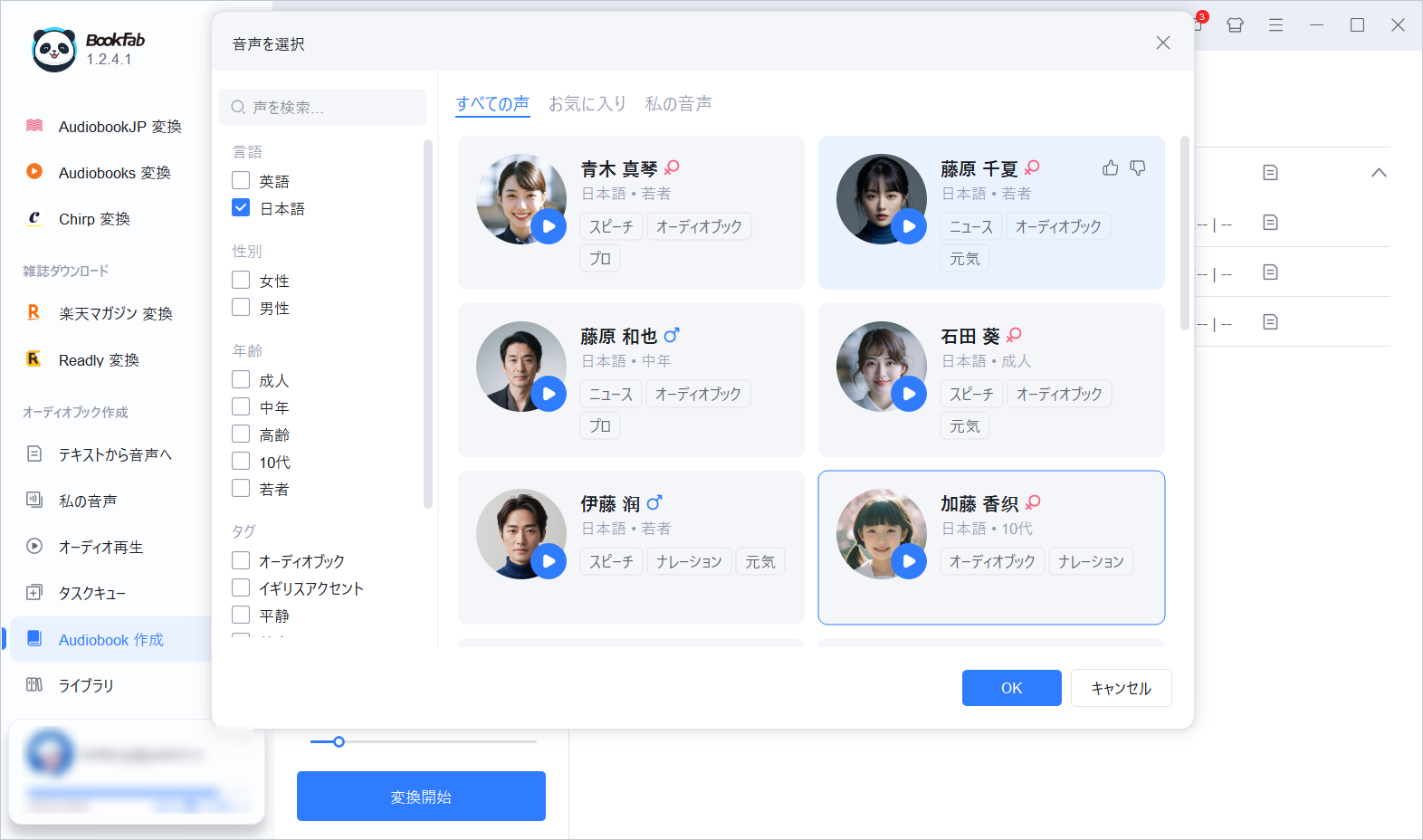Image resolution: width=1423 pixels, height=840 pixels.
Task: Click プロ tag on 藤原 和也 card
Action: [x=600, y=425]
